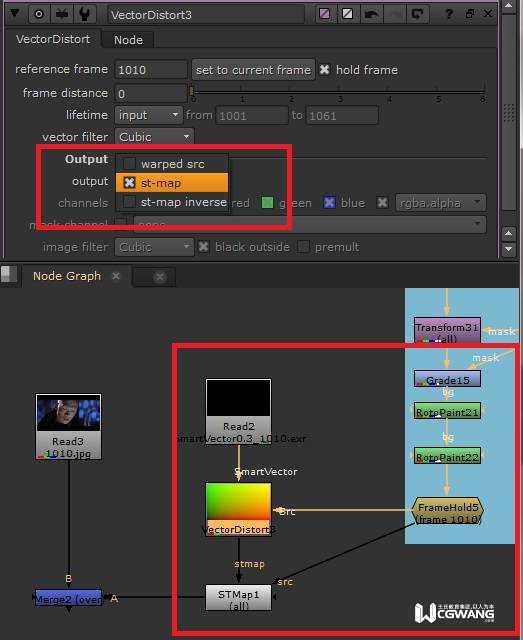The width and height of the screenshot is (523, 640).
Task: Click the white gl color swatch icon
Action: coord(347,14)
